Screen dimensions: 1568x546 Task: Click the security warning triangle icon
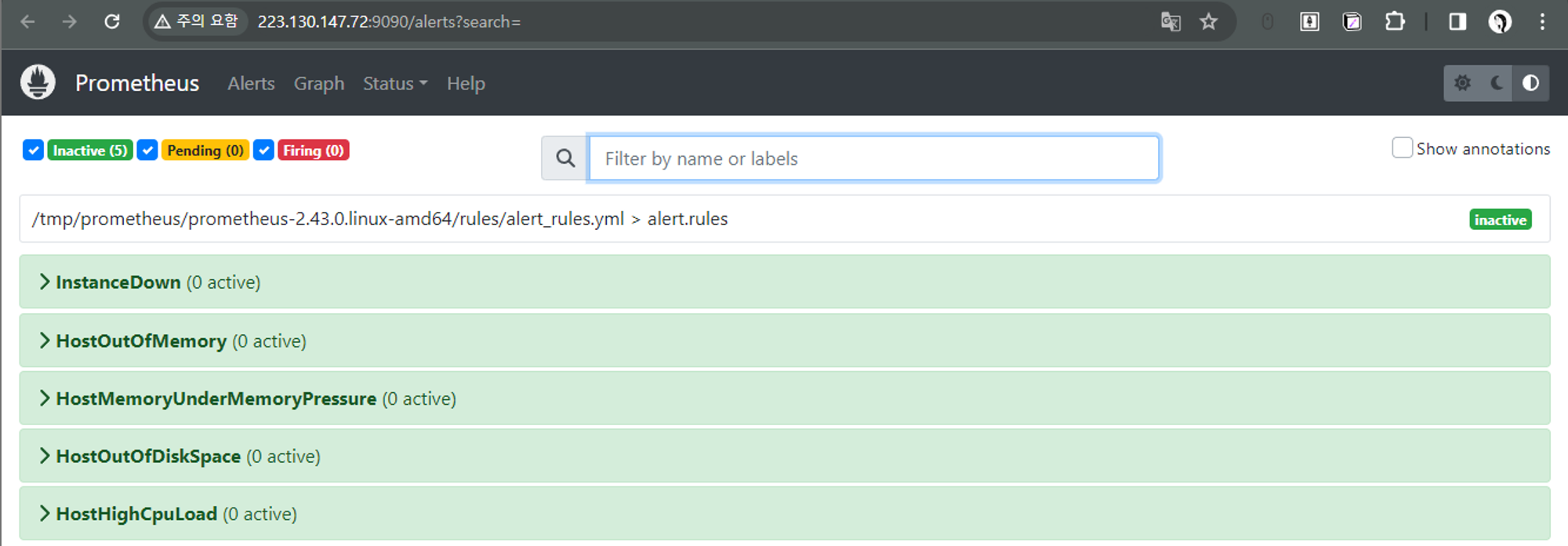coord(162,22)
